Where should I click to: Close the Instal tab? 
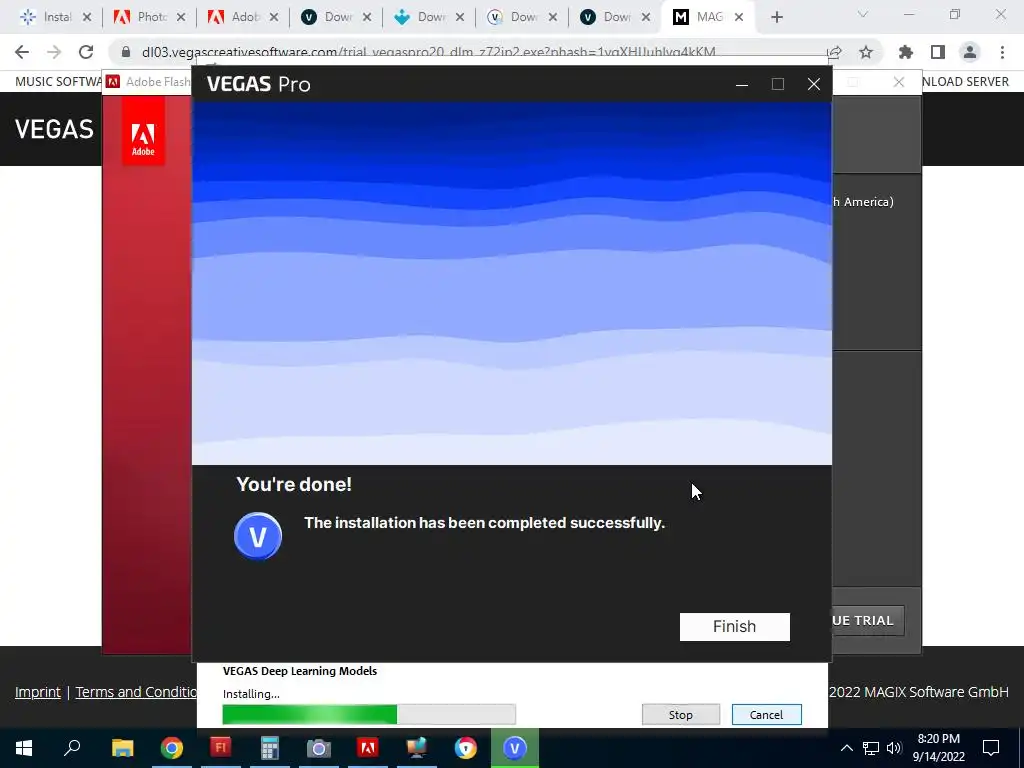click(87, 18)
